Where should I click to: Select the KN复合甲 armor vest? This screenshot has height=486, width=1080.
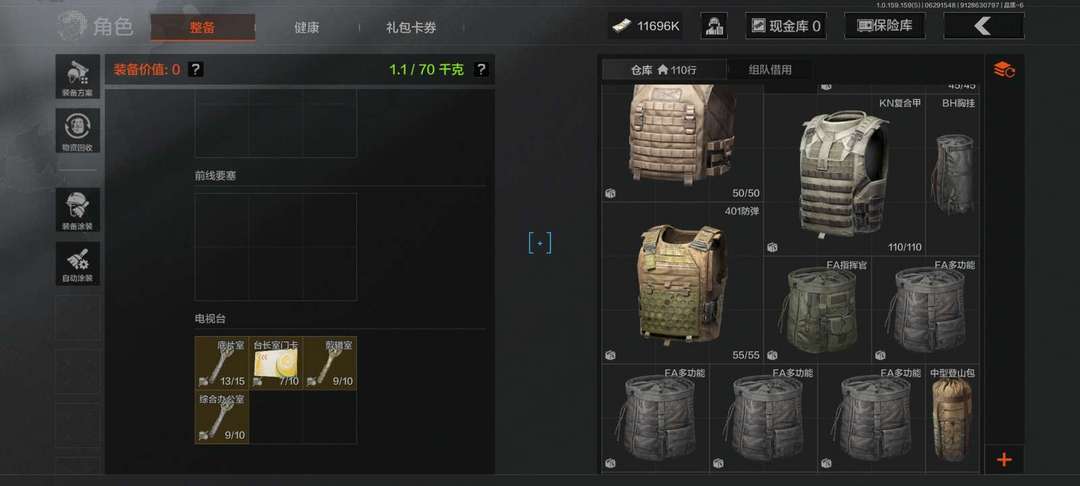(844, 174)
